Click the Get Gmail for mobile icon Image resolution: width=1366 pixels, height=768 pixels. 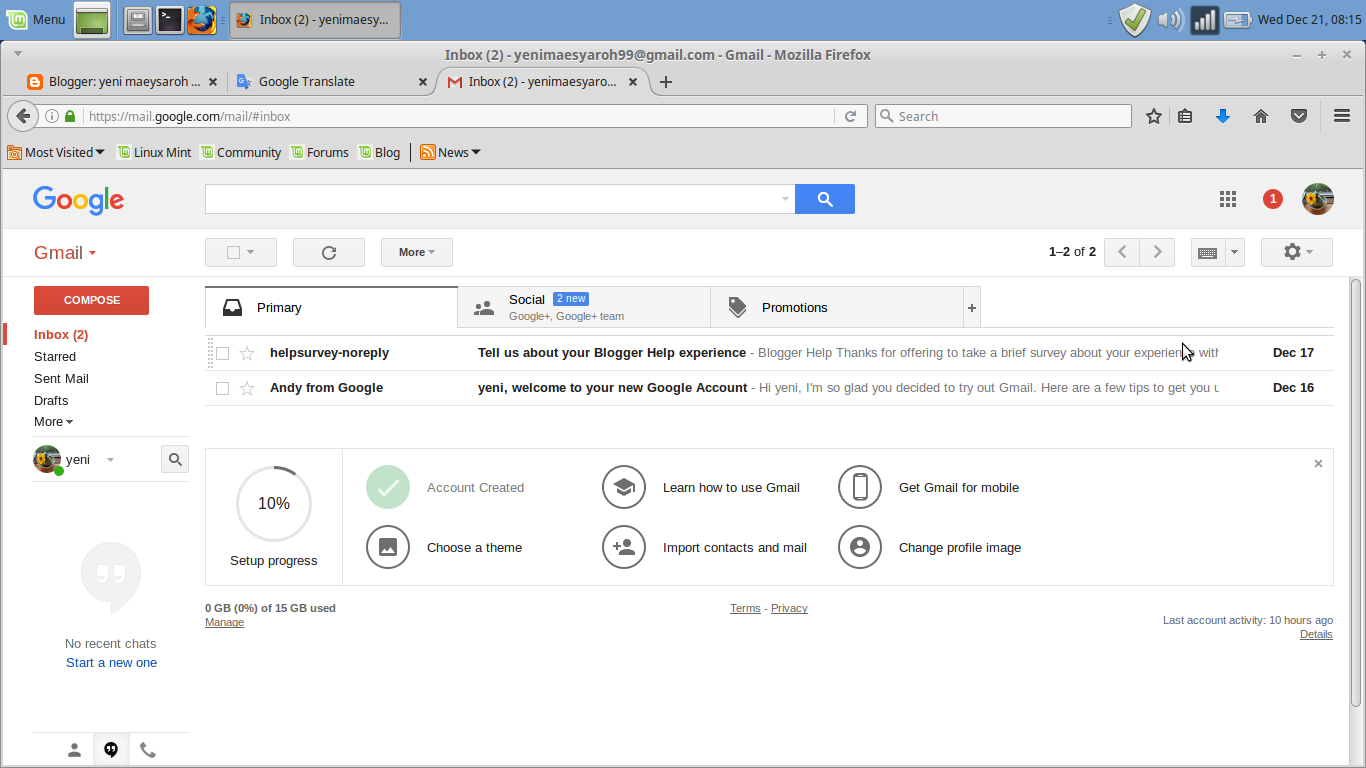tap(860, 487)
